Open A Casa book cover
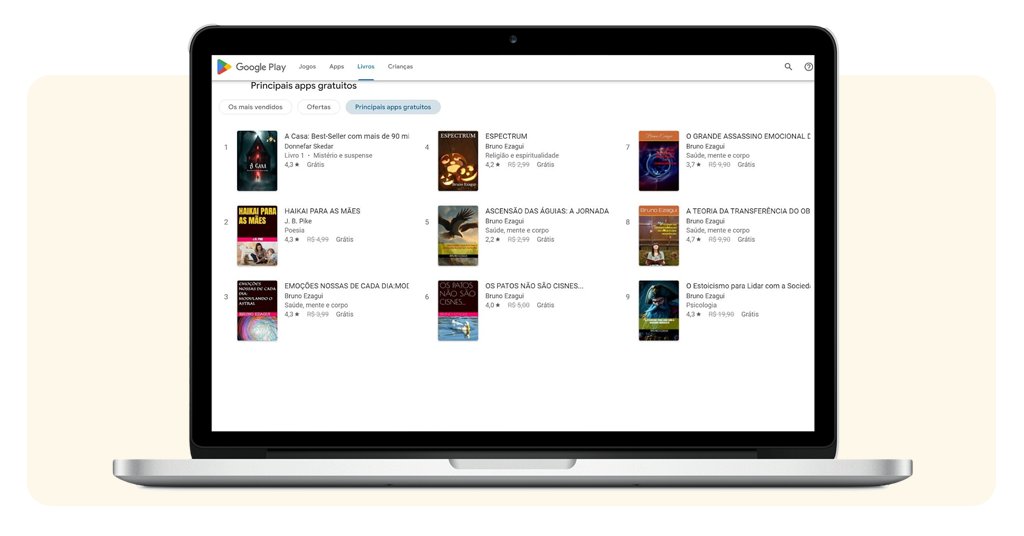 click(x=257, y=161)
